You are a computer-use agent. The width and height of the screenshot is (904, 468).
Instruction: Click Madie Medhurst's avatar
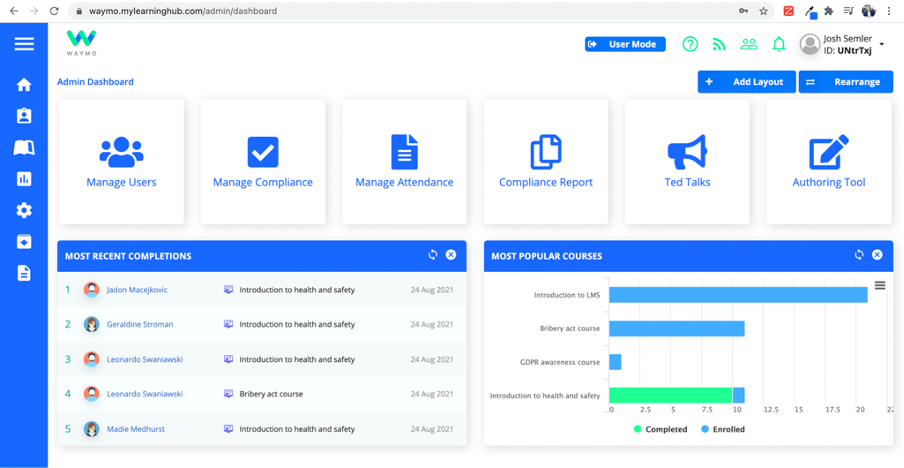click(91, 429)
